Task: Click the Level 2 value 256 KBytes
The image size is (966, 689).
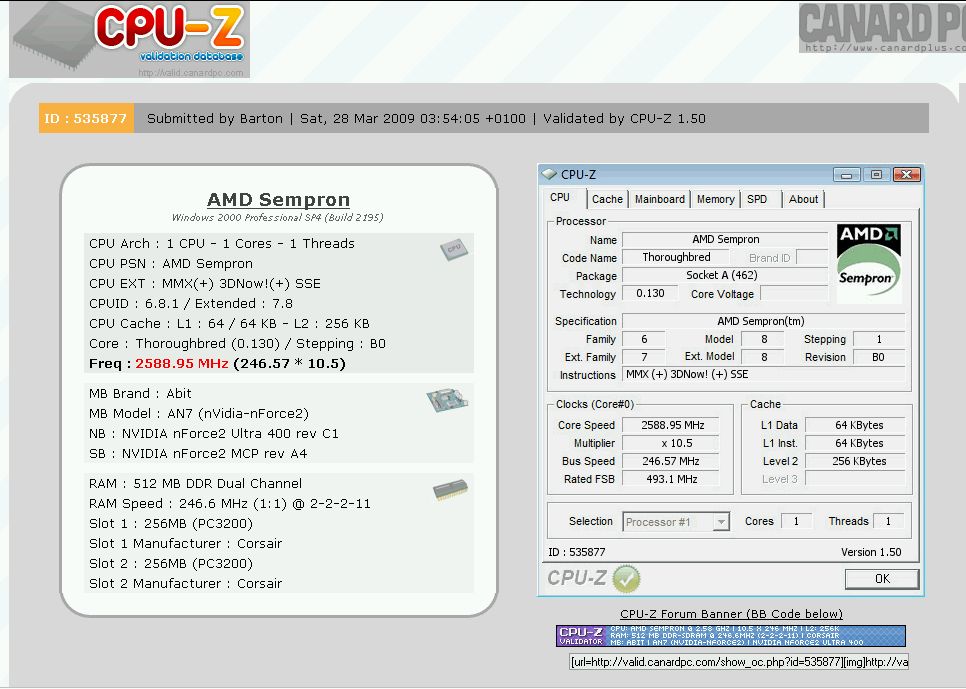Action: click(855, 461)
